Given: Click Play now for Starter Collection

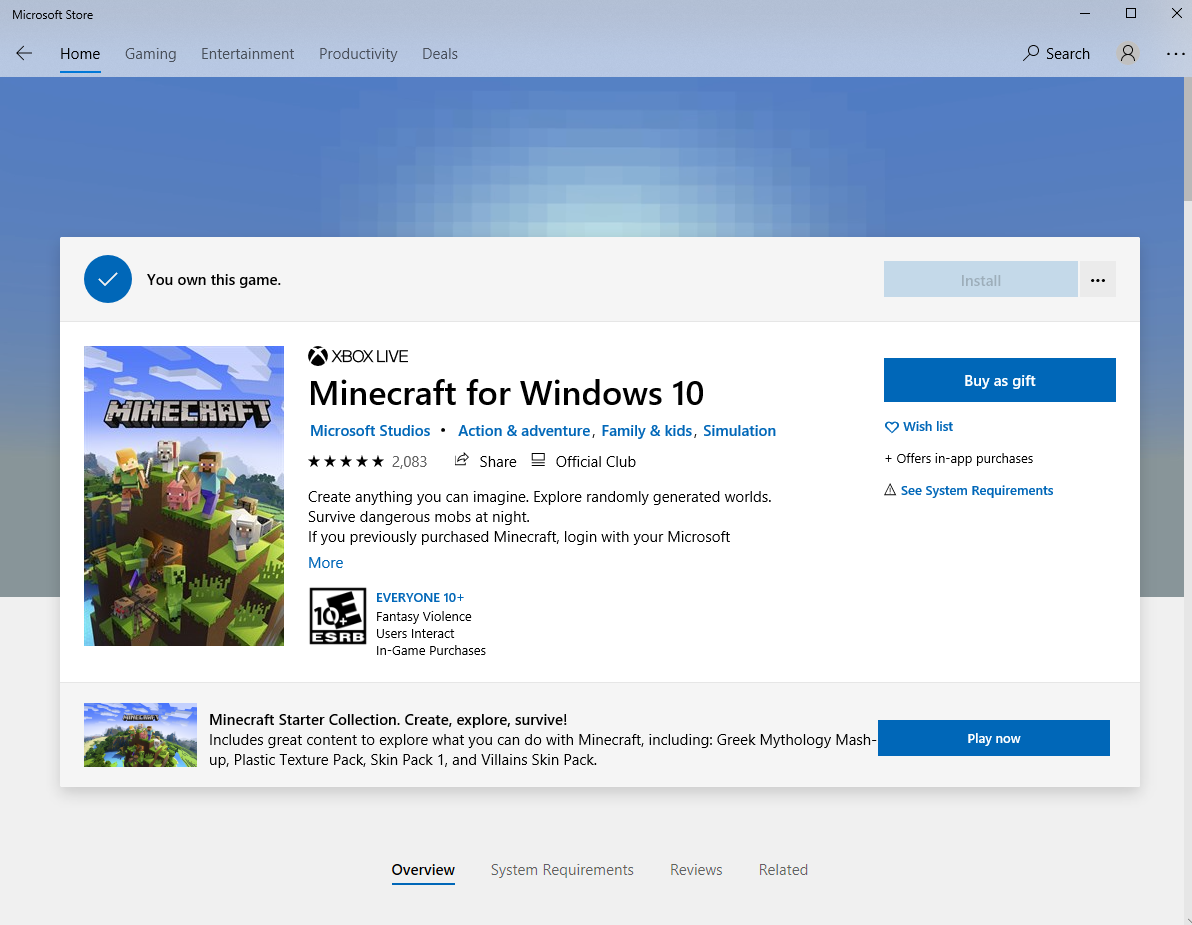Looking at the screenshot, I should tap(994, 738).
